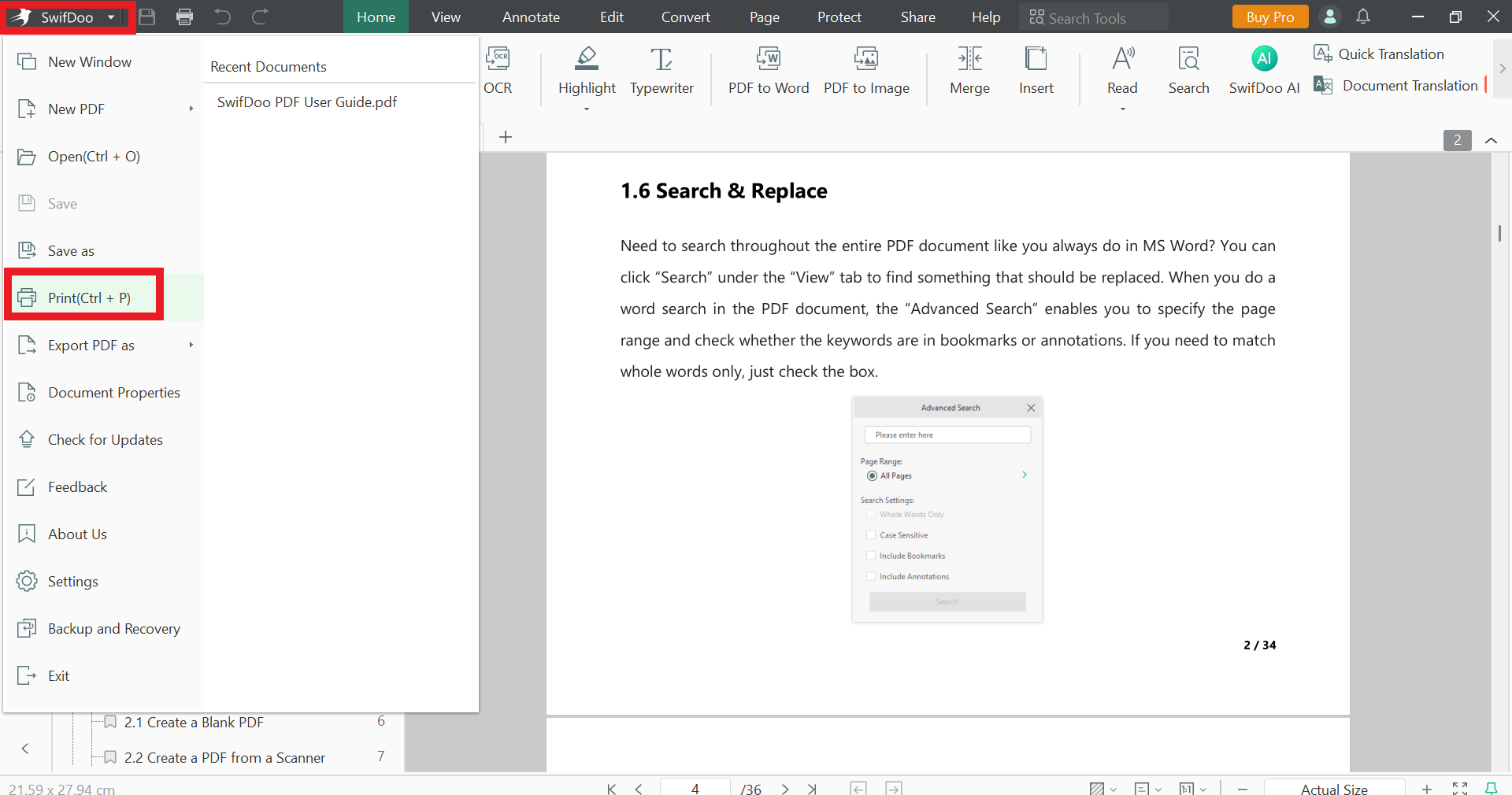Expand the New PDF submenu arrow
Viewport: 1512px width, 795px height.
coord(191,109)
